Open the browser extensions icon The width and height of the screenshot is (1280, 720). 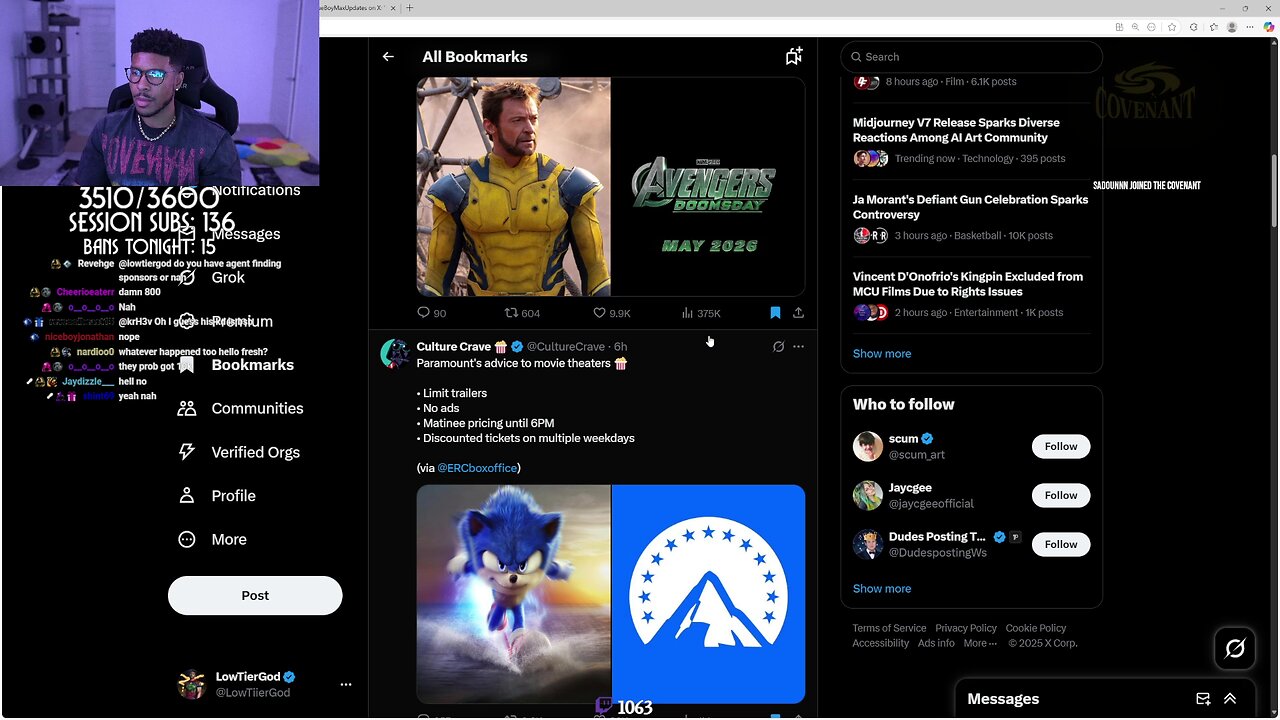(1193, 27)
